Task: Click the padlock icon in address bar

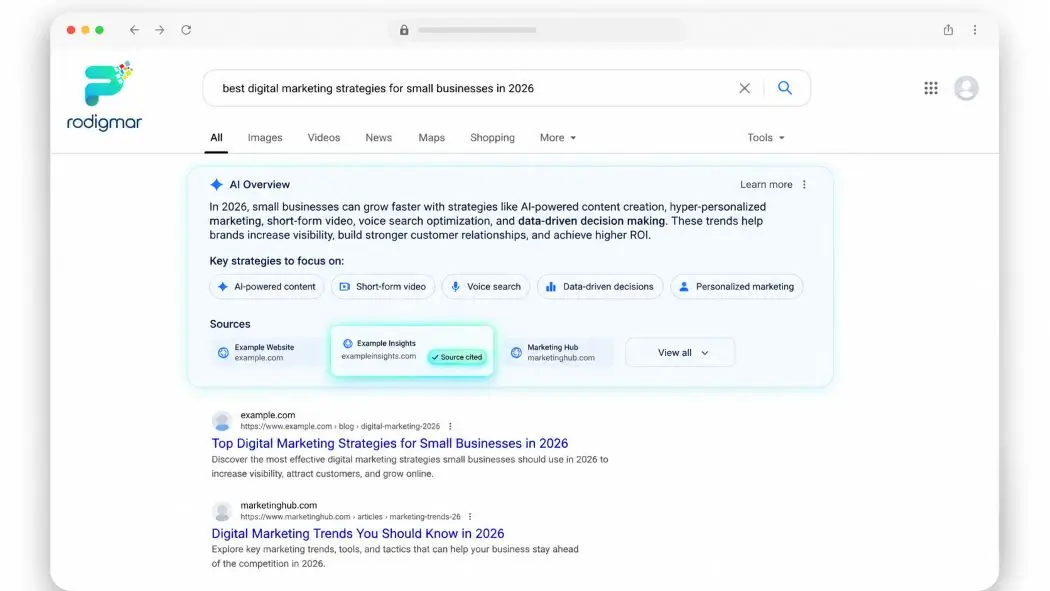Action: [x=404, y=30]
